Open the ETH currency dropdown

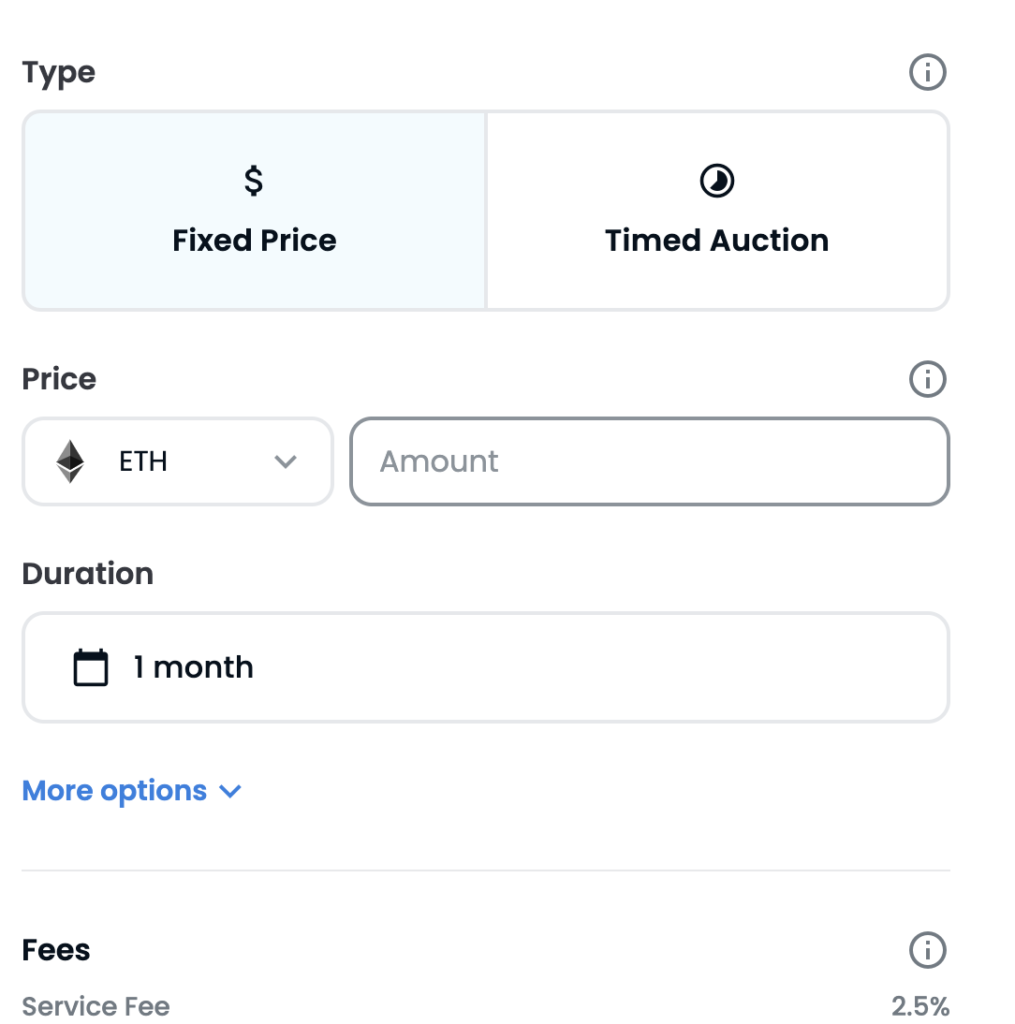(177, 462)
